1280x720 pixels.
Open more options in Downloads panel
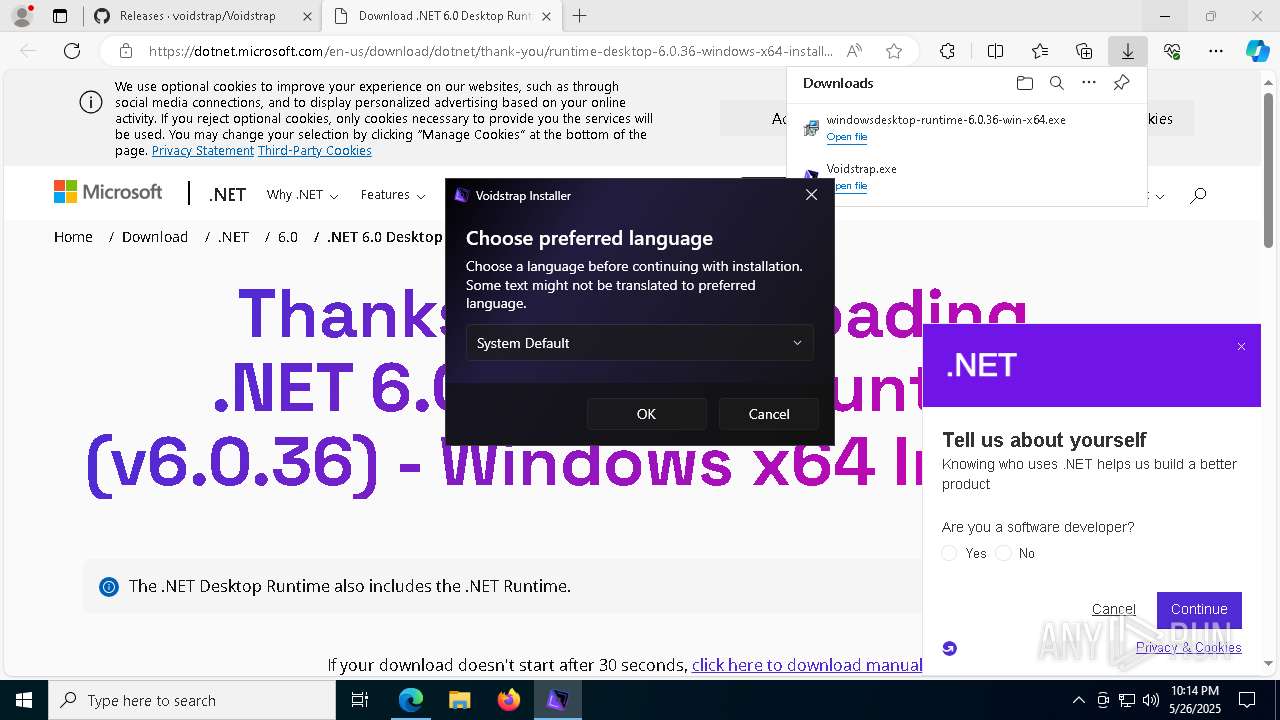(1089, 83)
